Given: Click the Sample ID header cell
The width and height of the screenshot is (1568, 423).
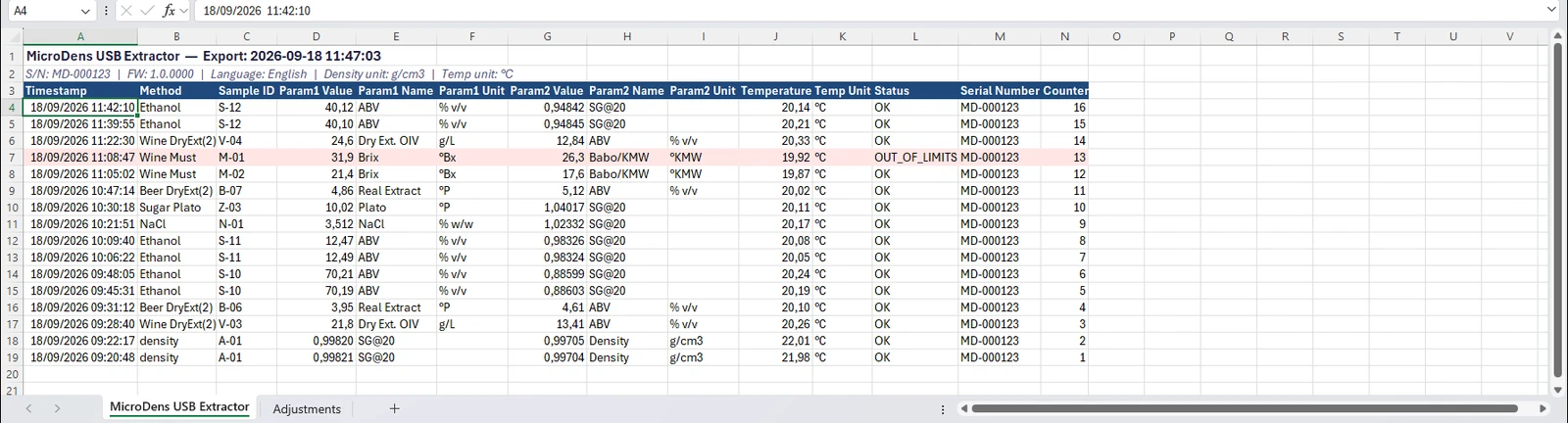Looking at the screenshot, I should pyautogui.click(x=246, y=91).
